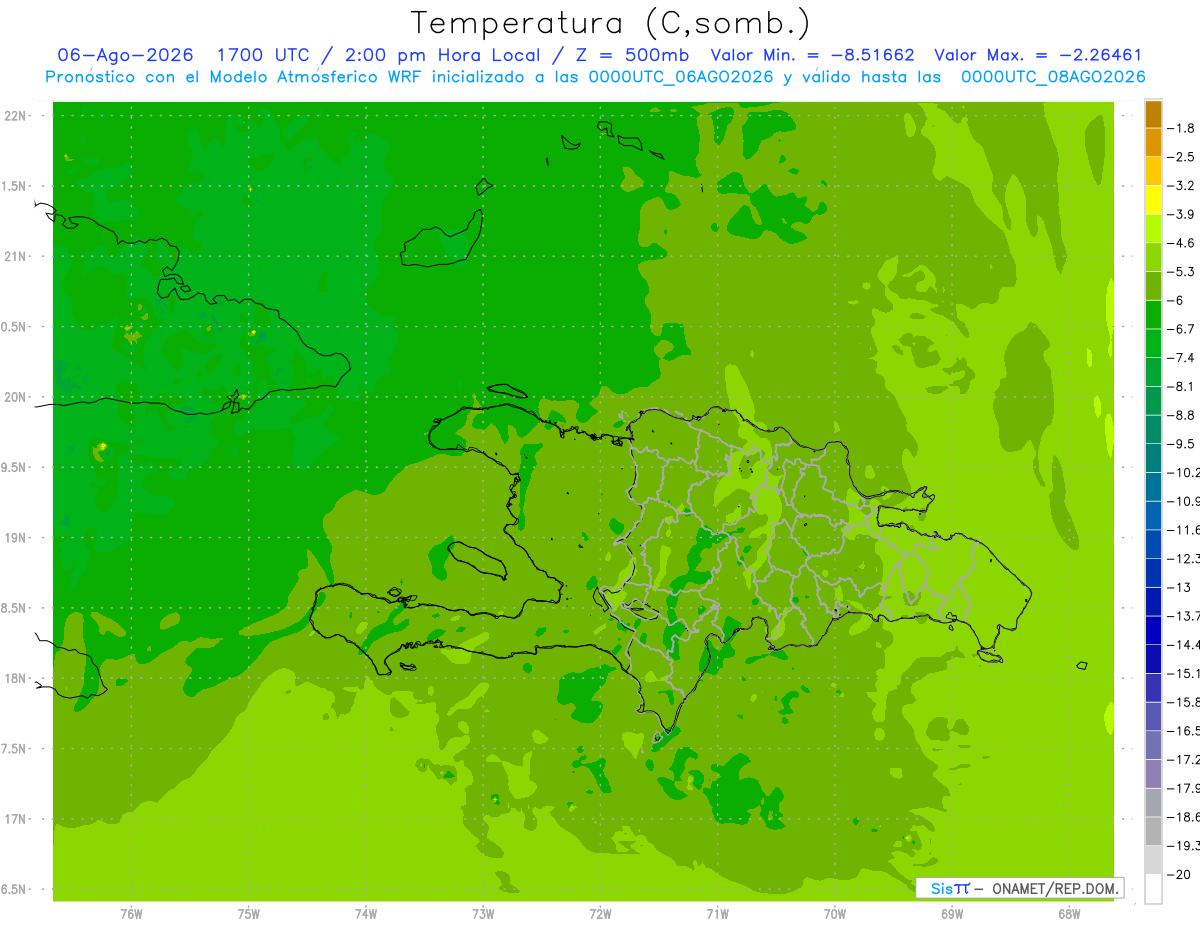Click the '-8.8' legend value

pyautogui.click(x=1181, y=415)
